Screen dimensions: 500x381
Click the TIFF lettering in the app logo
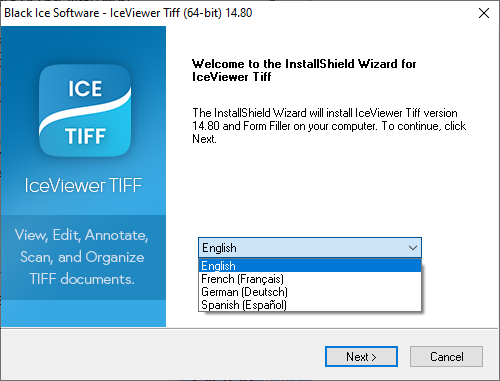pos(86,136)
